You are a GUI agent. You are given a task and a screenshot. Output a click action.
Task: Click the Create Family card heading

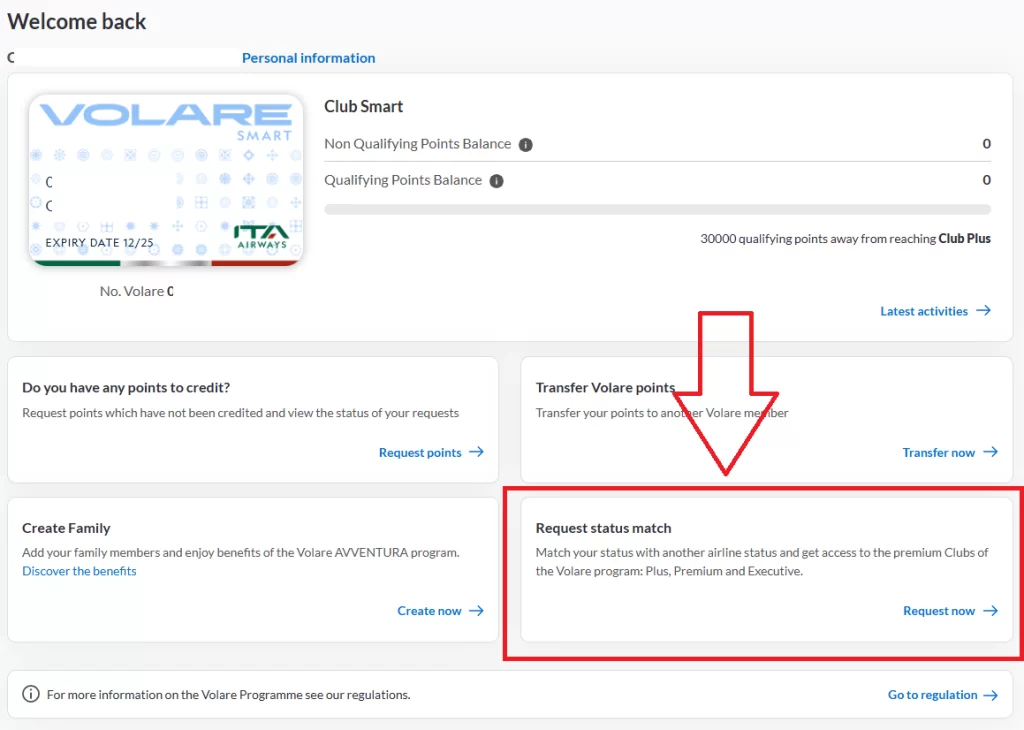pos(66,528)
